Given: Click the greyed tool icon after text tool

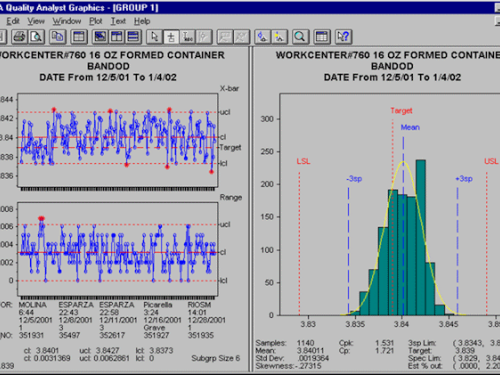Looking at the screenshot, I should pos(204,37).
